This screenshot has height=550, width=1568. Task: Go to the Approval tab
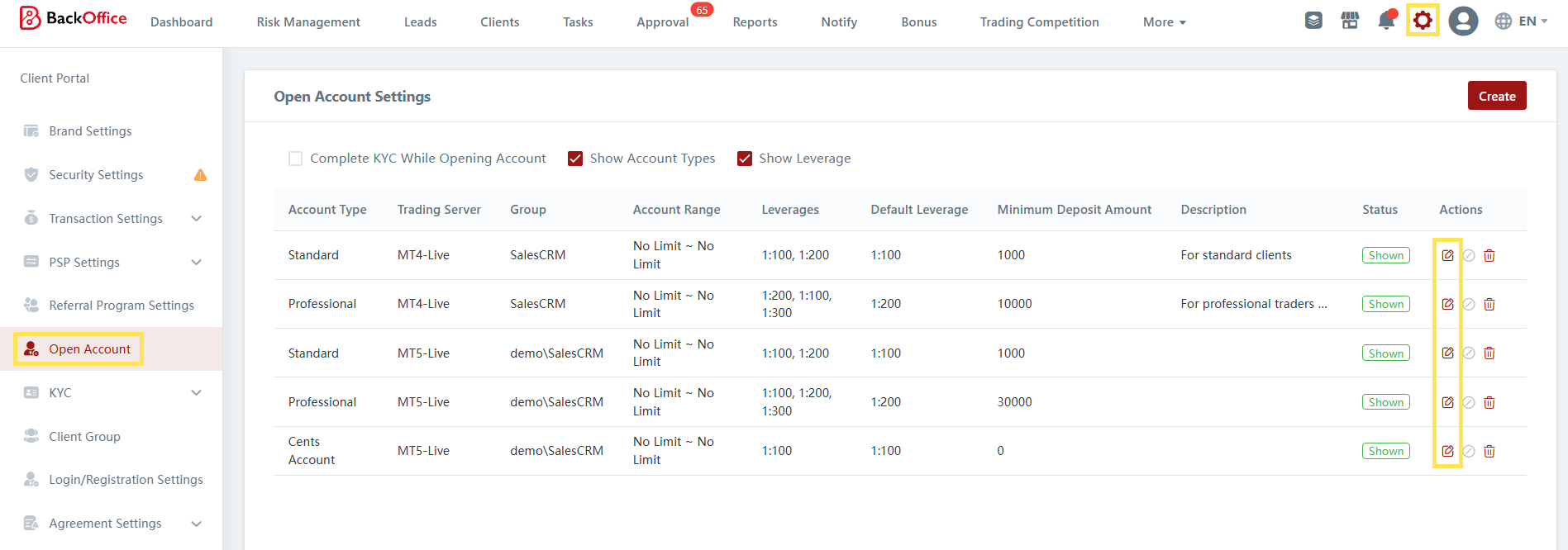point(662,22)
